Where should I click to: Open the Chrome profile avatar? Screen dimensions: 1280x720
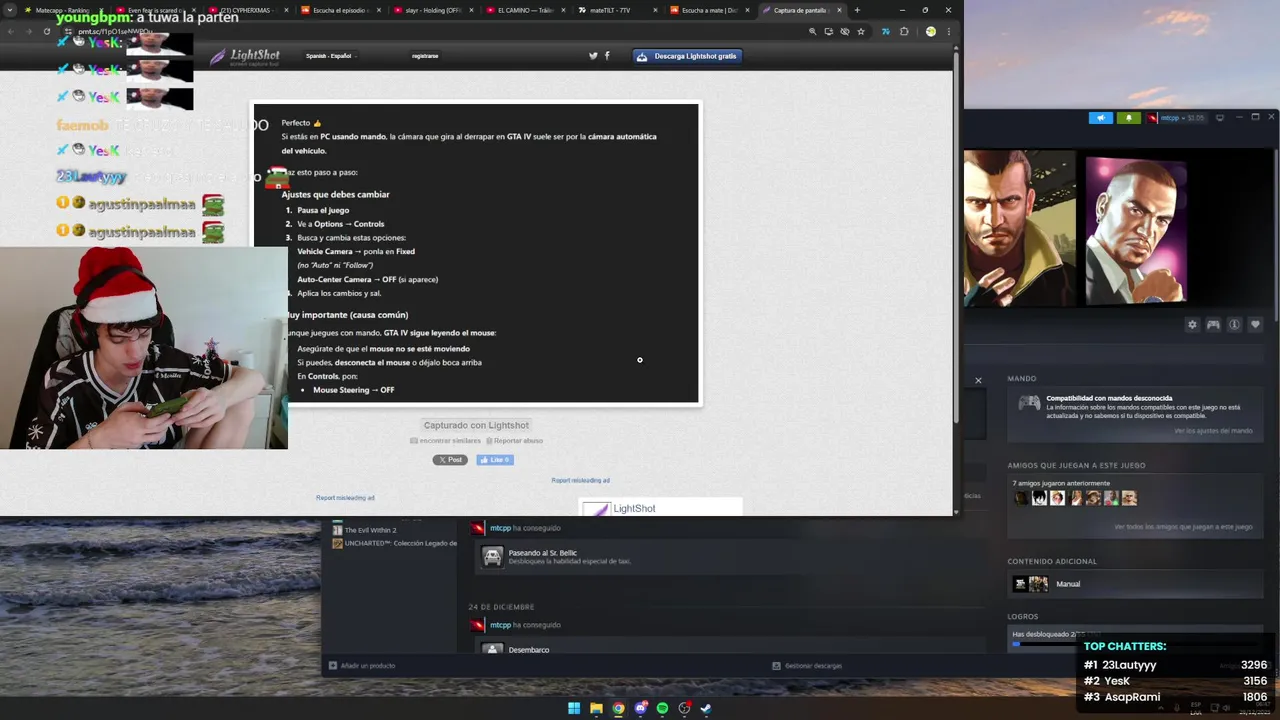[931, 31]
